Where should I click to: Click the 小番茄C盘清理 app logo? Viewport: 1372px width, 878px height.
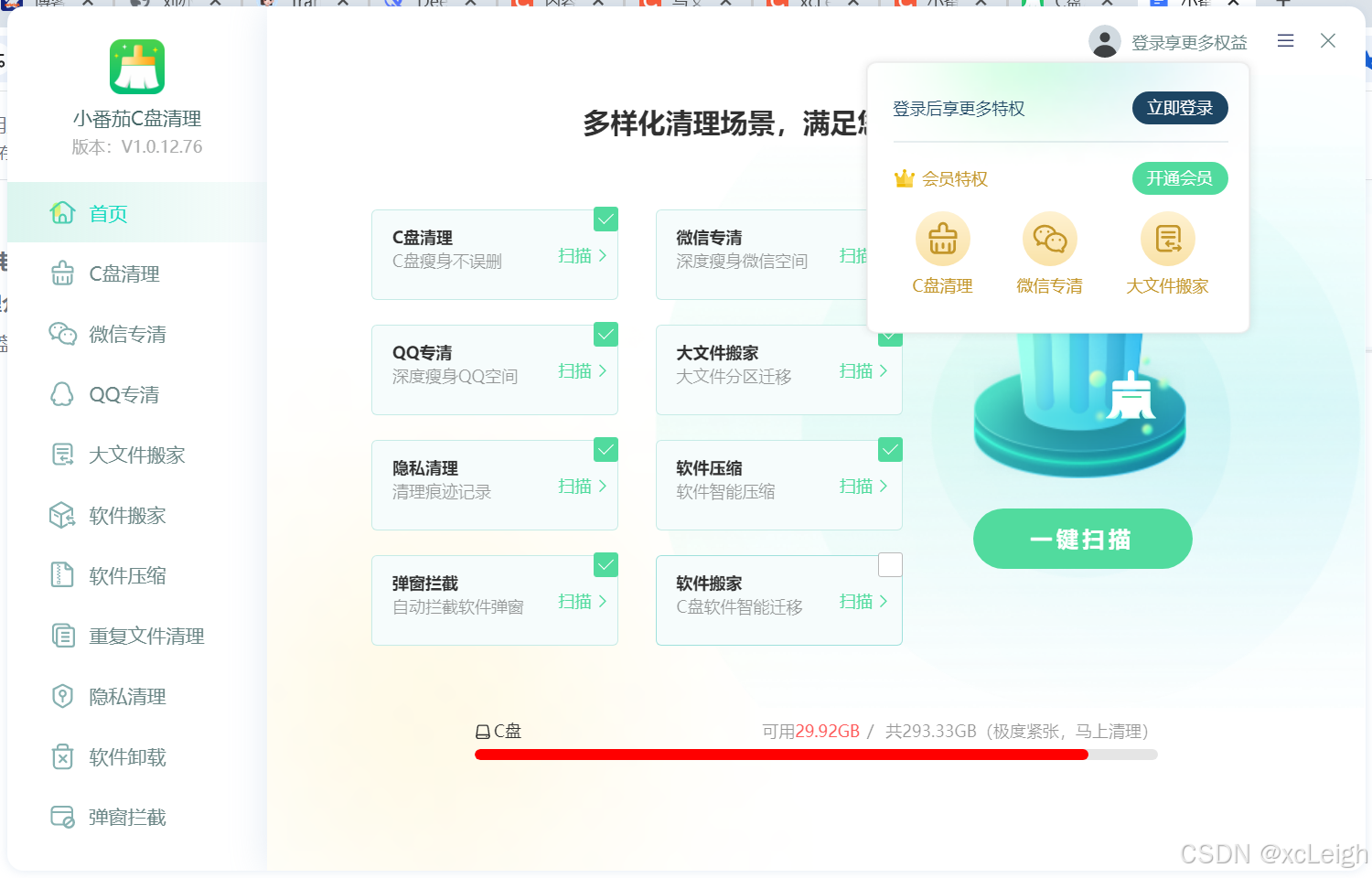click(137, 67)
